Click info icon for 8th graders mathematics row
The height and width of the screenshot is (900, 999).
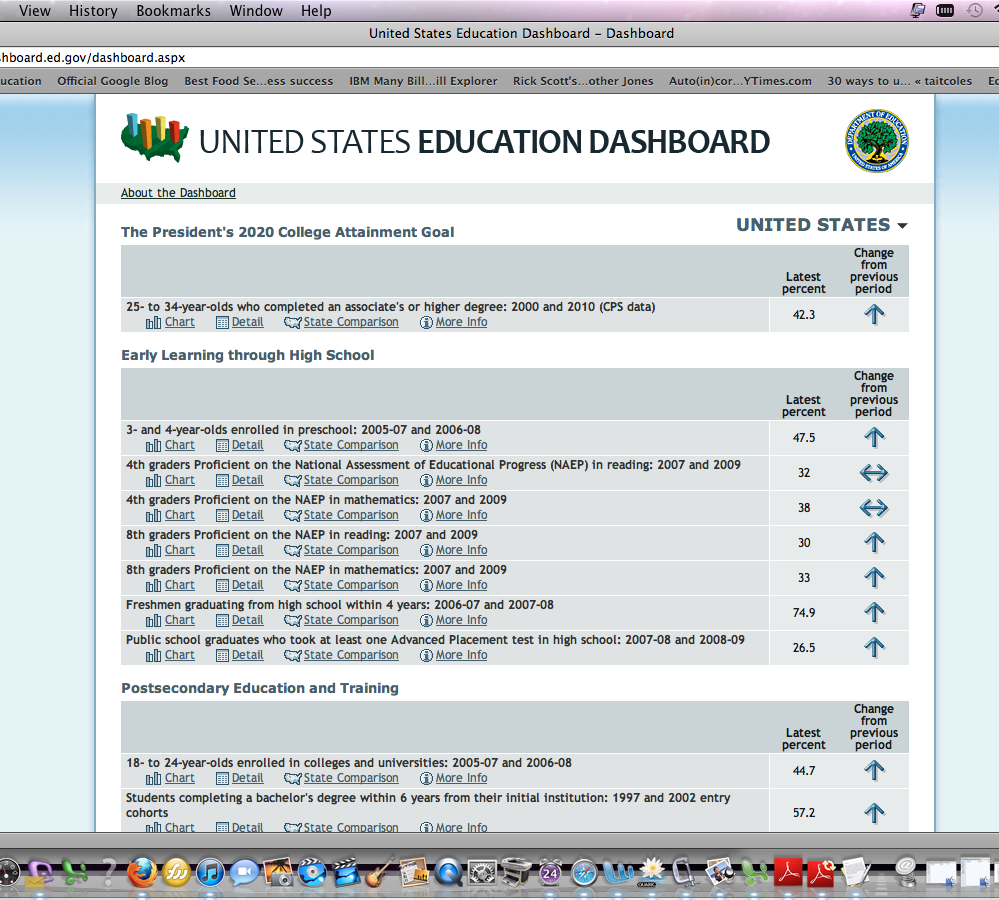point(426,585)
